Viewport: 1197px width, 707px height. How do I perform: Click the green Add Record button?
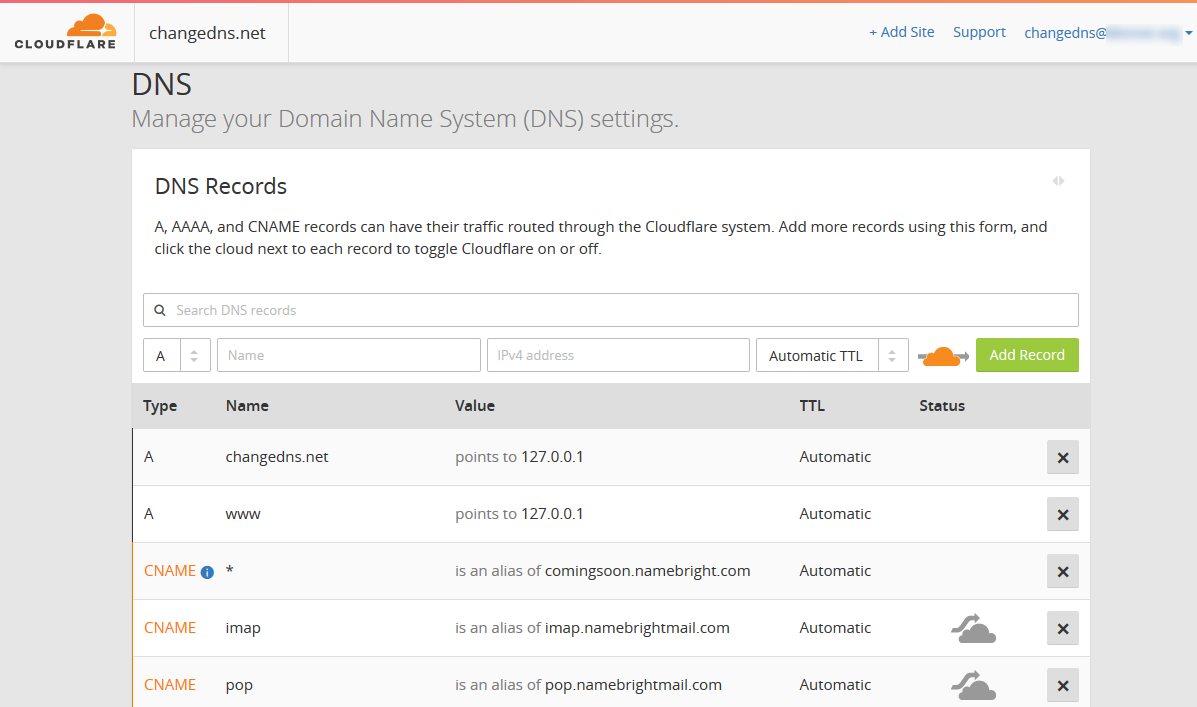click(1027, 355)
